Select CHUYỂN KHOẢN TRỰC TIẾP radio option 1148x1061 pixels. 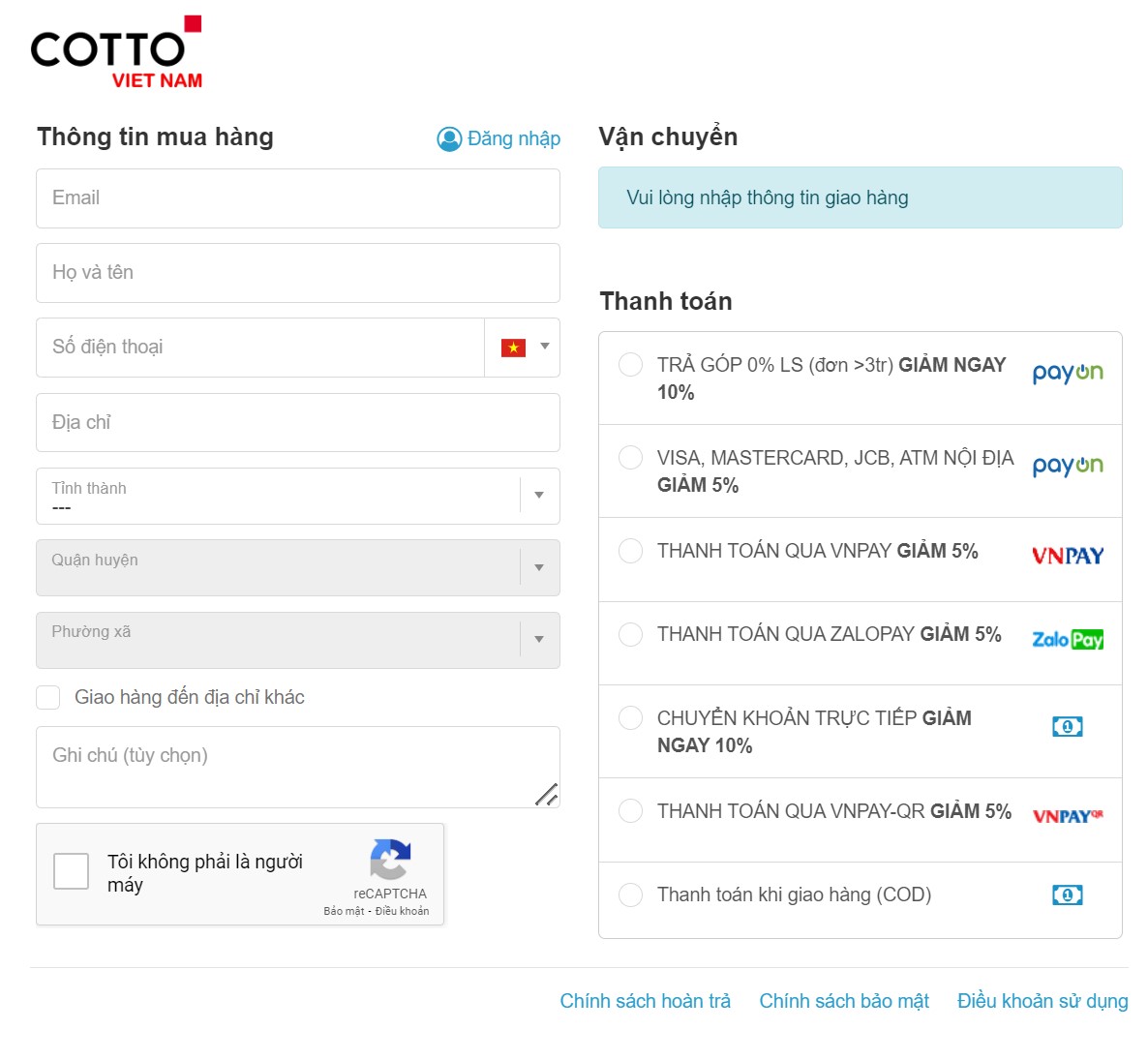[x=630, y=717]
